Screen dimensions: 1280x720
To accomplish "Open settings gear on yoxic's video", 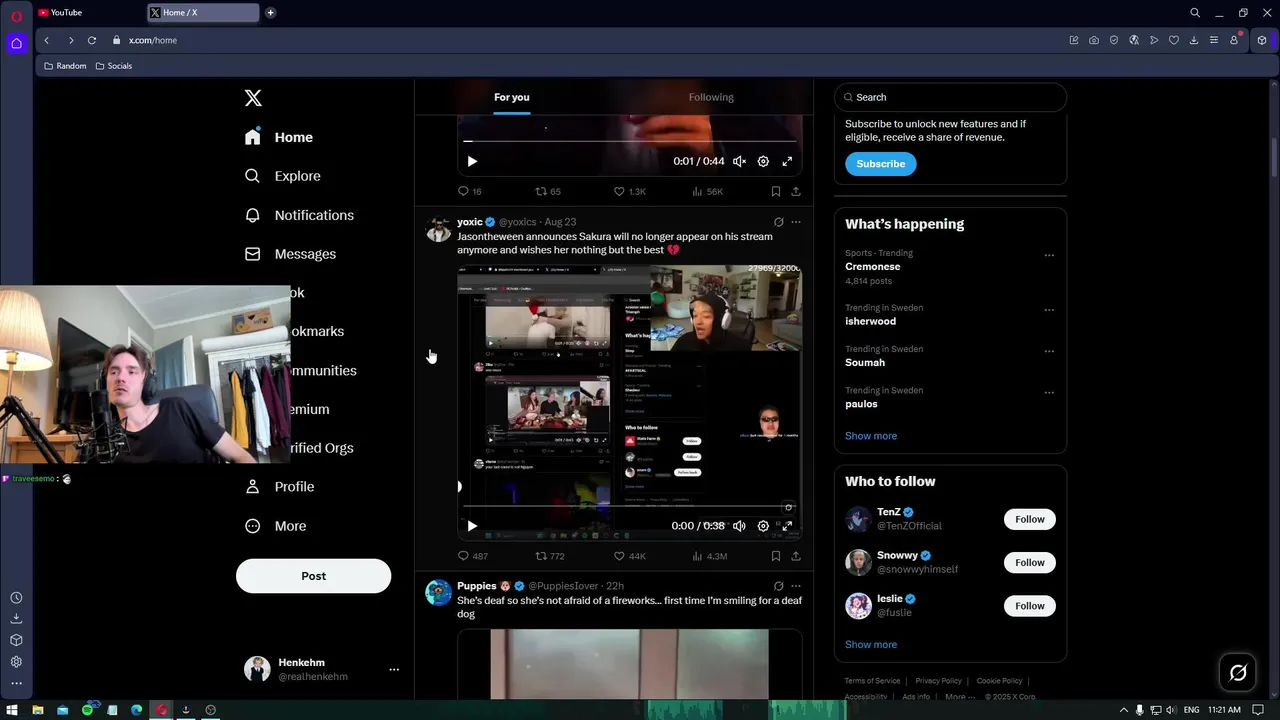I will click(x=763, y=526).
